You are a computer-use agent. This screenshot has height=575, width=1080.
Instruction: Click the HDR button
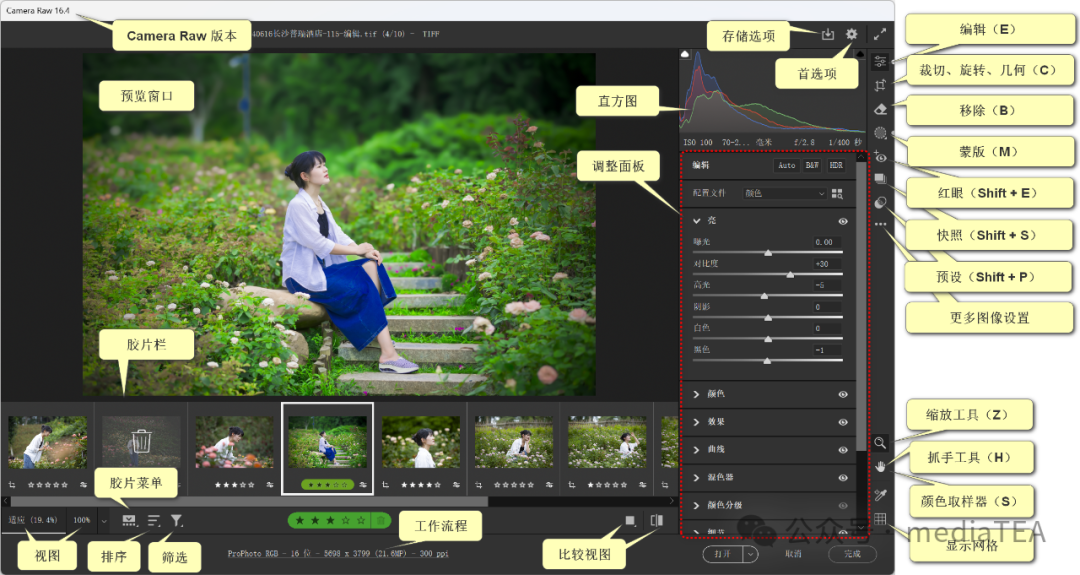point(835,165)
